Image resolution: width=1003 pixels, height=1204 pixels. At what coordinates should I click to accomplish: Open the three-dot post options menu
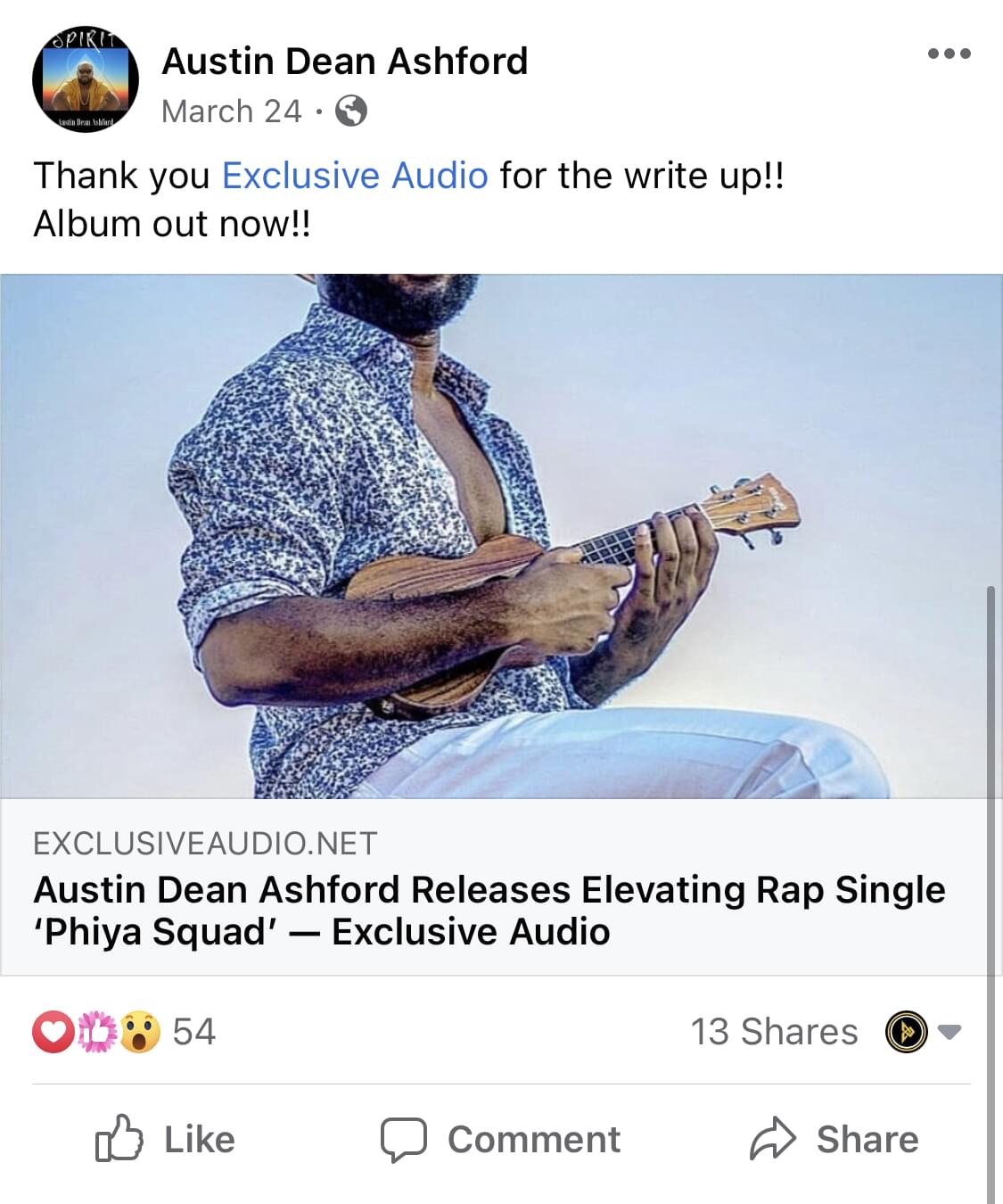pyautogui.click(x=949, y=54)
